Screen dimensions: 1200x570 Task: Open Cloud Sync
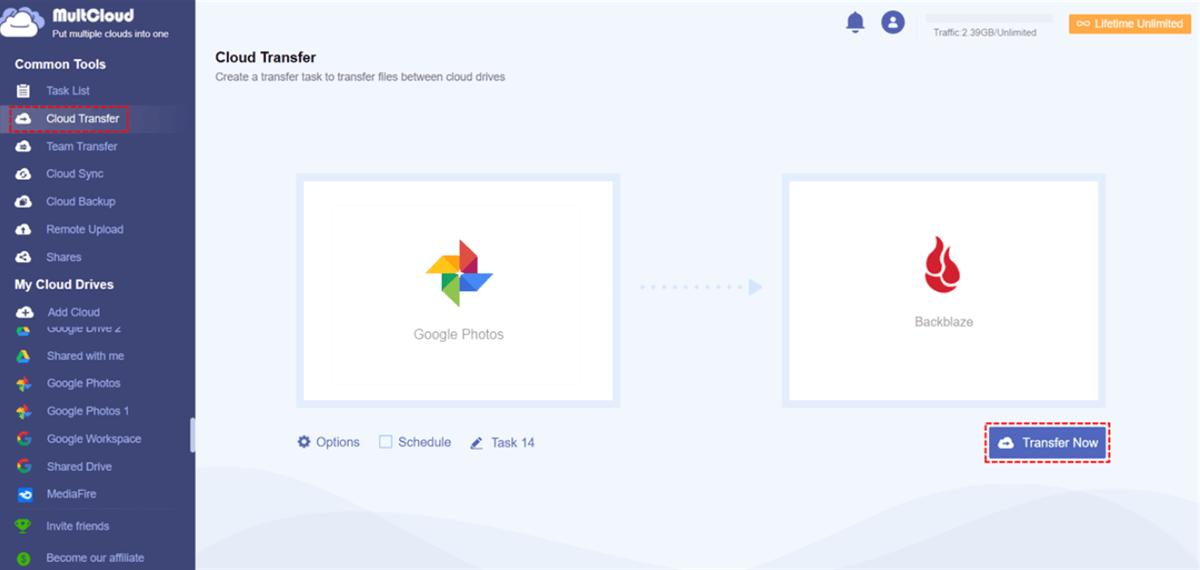coord(75,174)
